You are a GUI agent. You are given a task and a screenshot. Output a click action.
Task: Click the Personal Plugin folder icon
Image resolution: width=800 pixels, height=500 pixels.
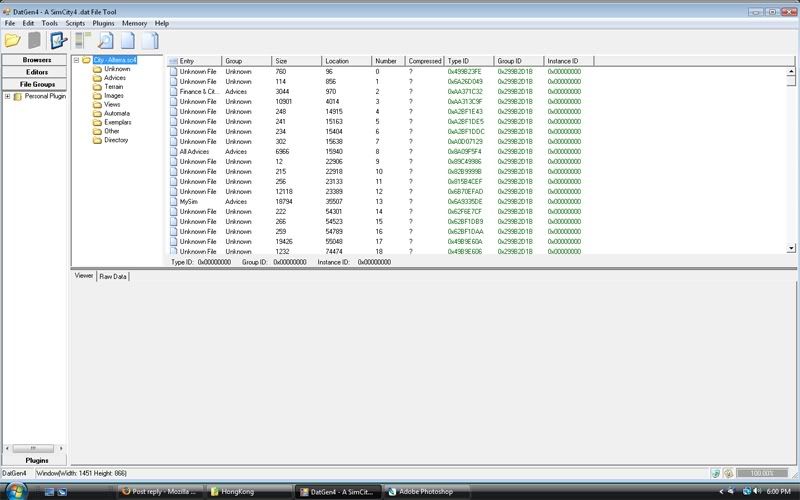click(18, 96)
